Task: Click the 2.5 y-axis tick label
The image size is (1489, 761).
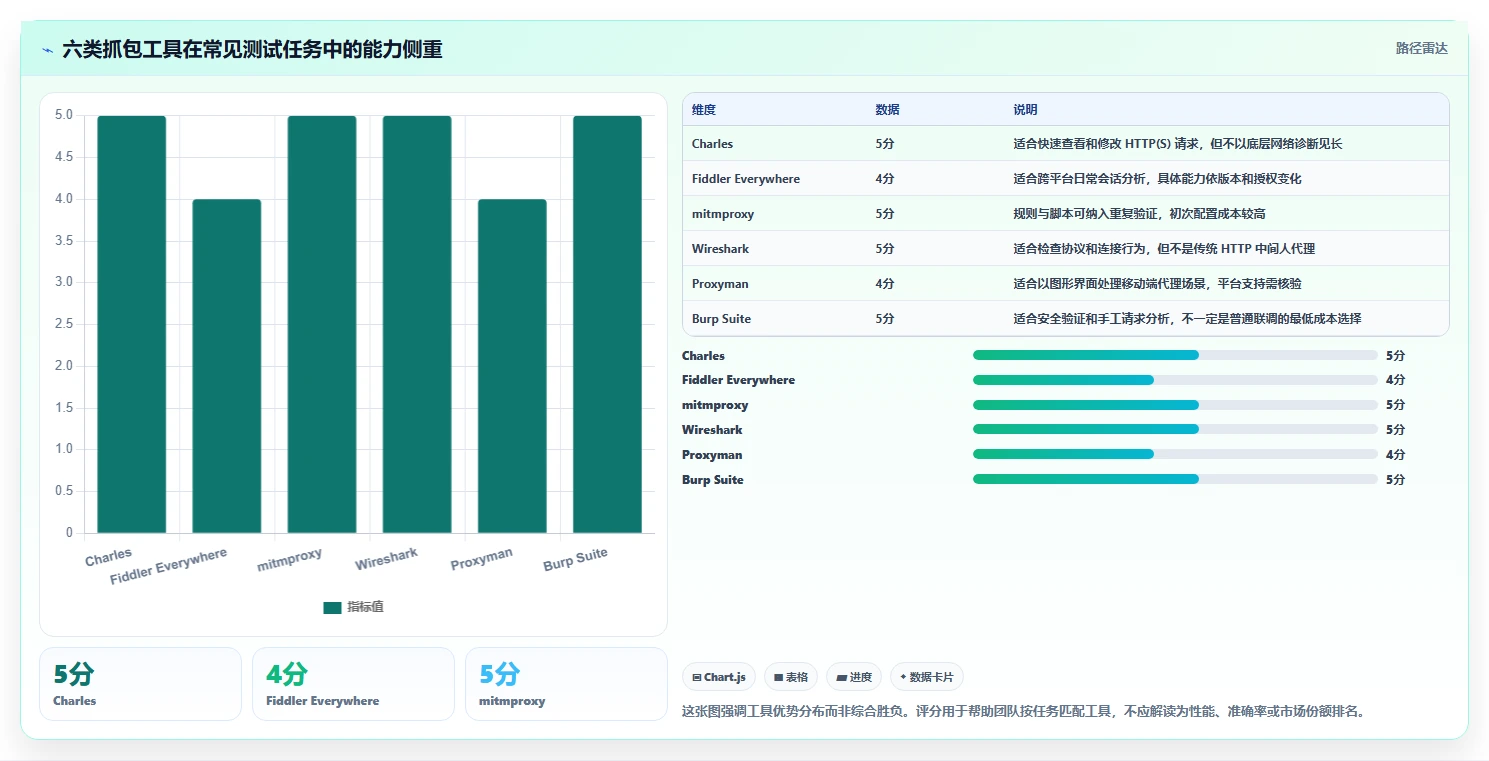Action: coord(64,324)
